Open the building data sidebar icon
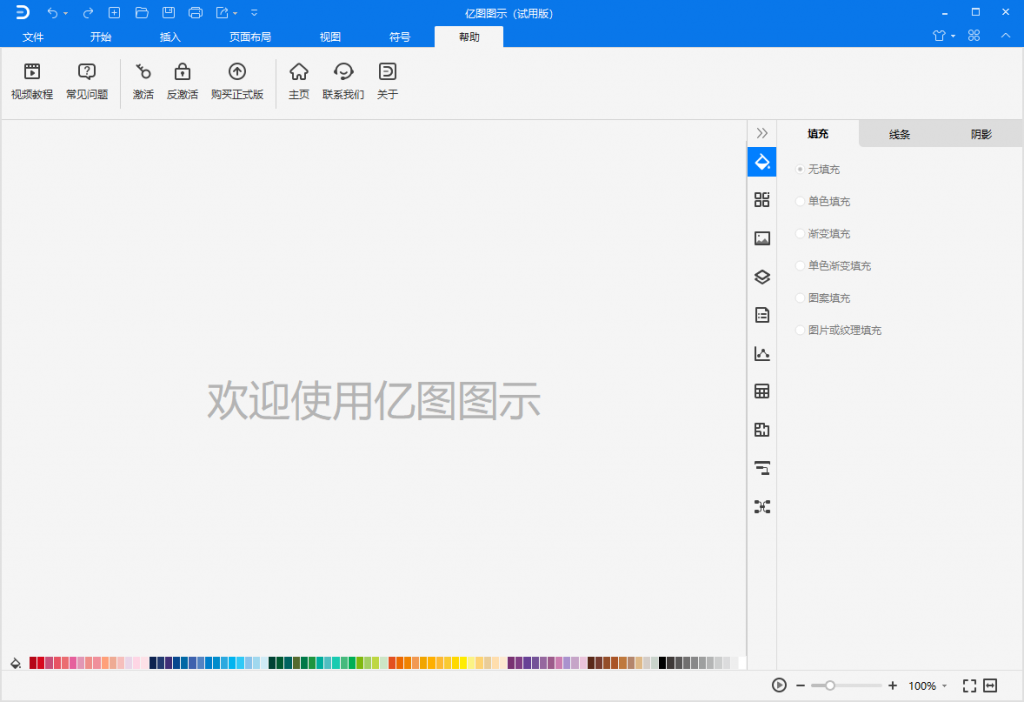Viewport: 1024px width, 702px height. pos(762,430)
